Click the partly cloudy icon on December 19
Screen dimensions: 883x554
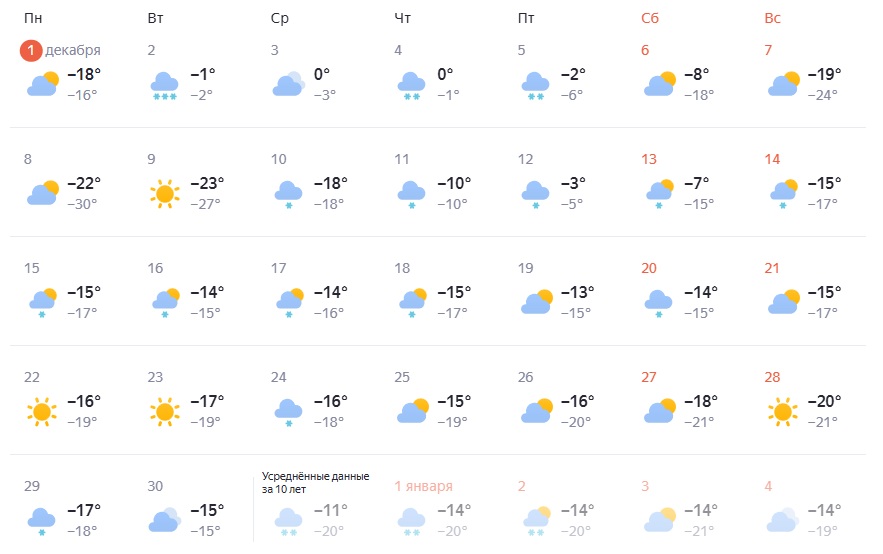[536, 301]
